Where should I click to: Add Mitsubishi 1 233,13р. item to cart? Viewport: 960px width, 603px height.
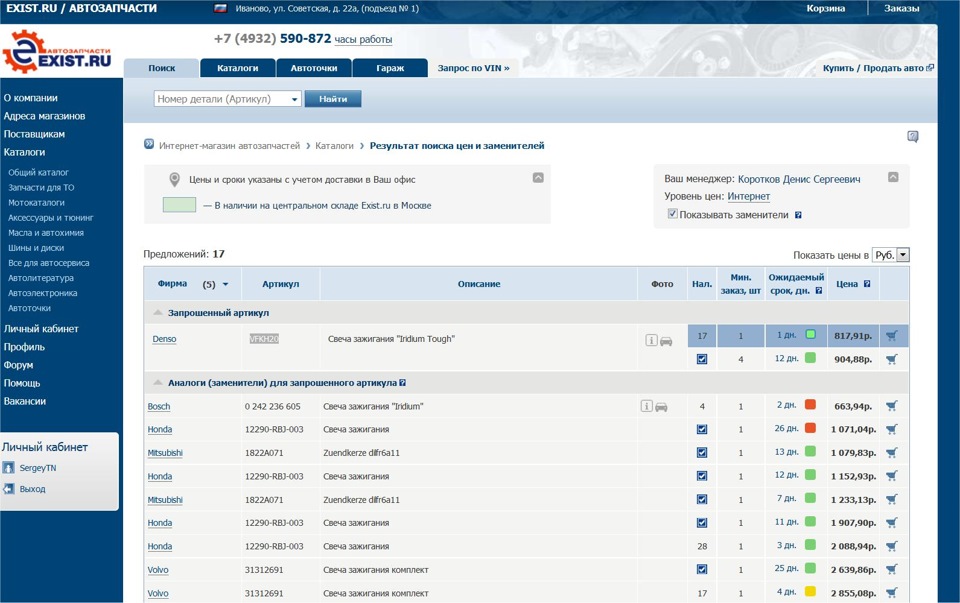[891, 500]
